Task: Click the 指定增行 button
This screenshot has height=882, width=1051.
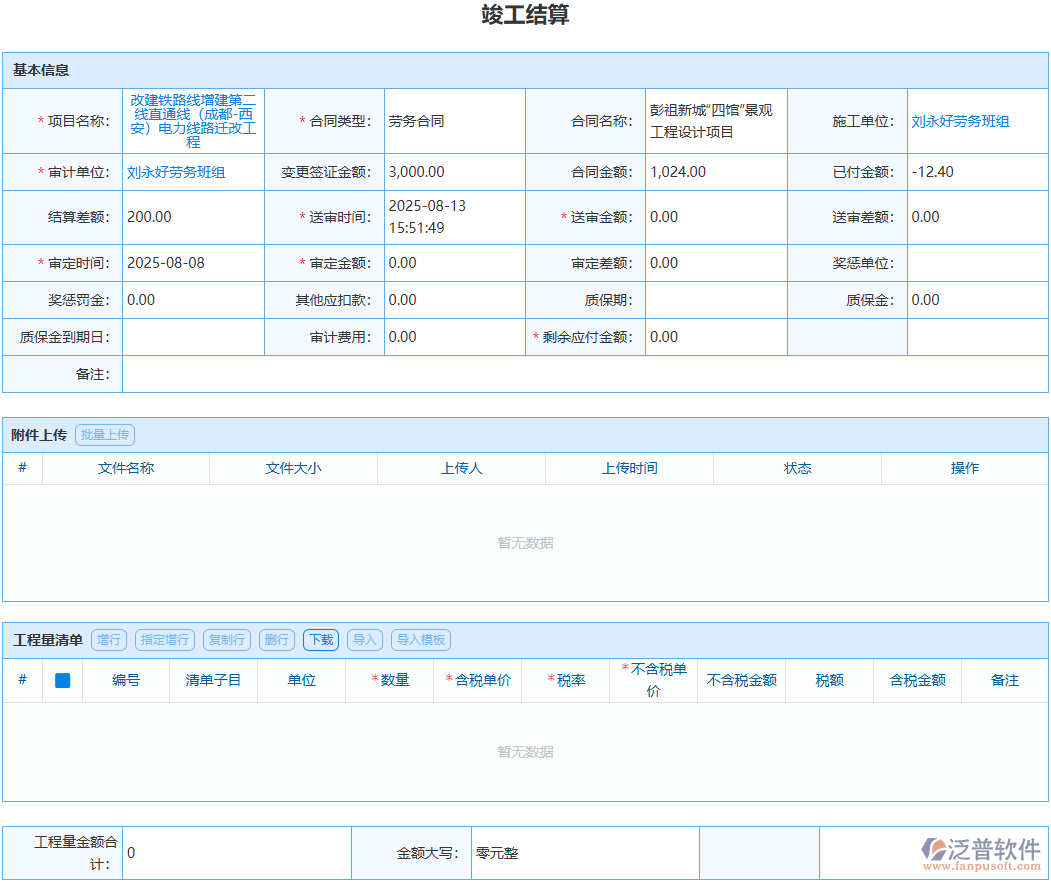Action: (164, 640)
